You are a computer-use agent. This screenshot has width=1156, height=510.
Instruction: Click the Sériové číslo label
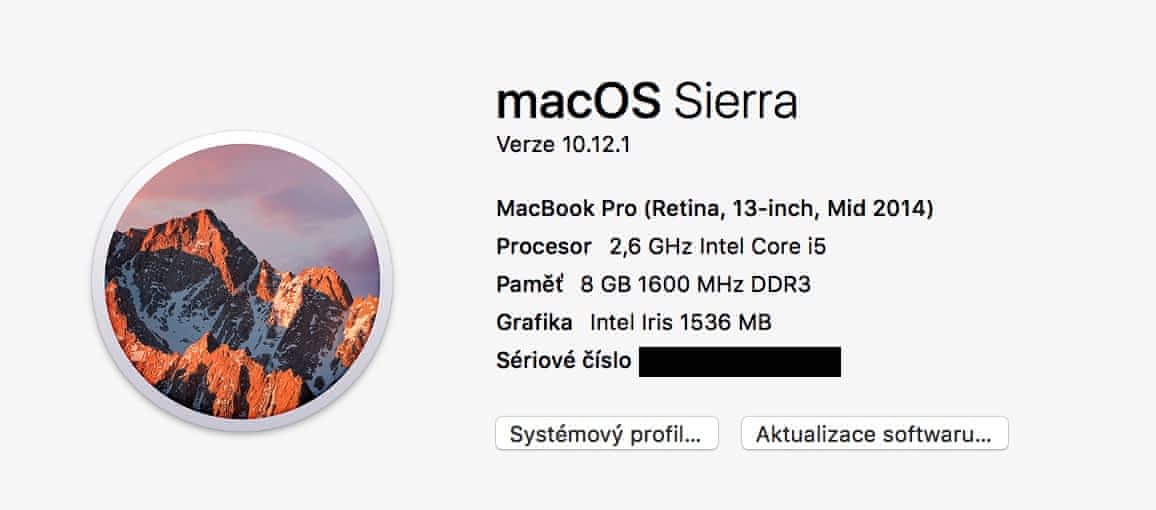(x=563, y=361)
